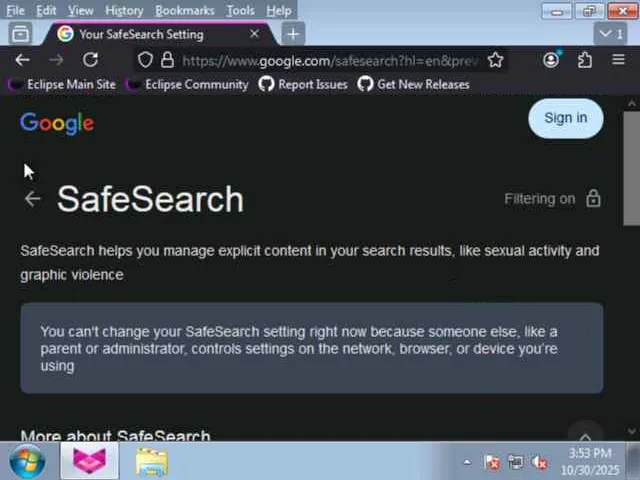Open the Windows Start button
This screenshot has height=480, width=640.
tap(27, 461)
